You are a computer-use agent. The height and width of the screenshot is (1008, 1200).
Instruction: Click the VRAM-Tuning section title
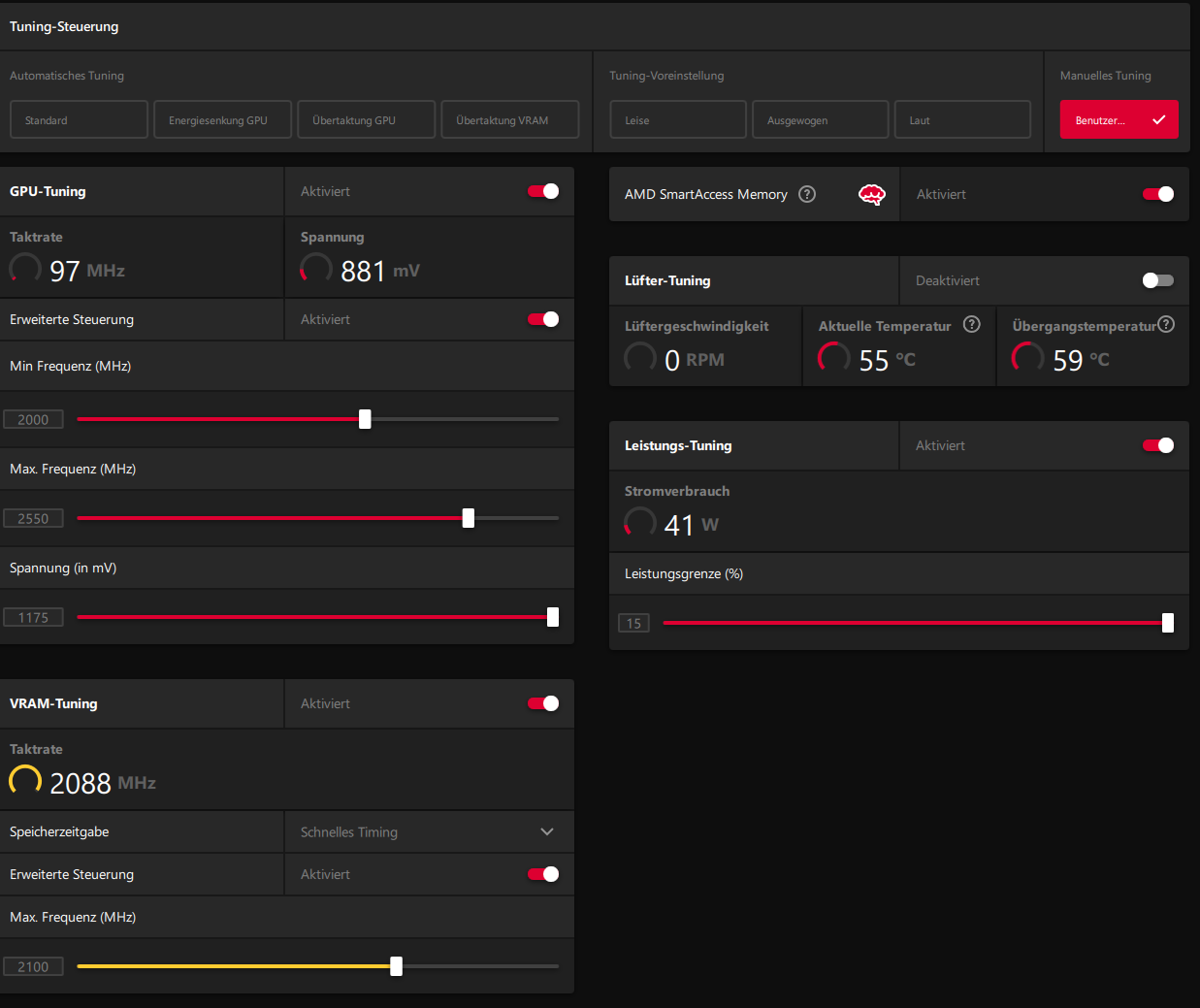[x=53, y=703]
